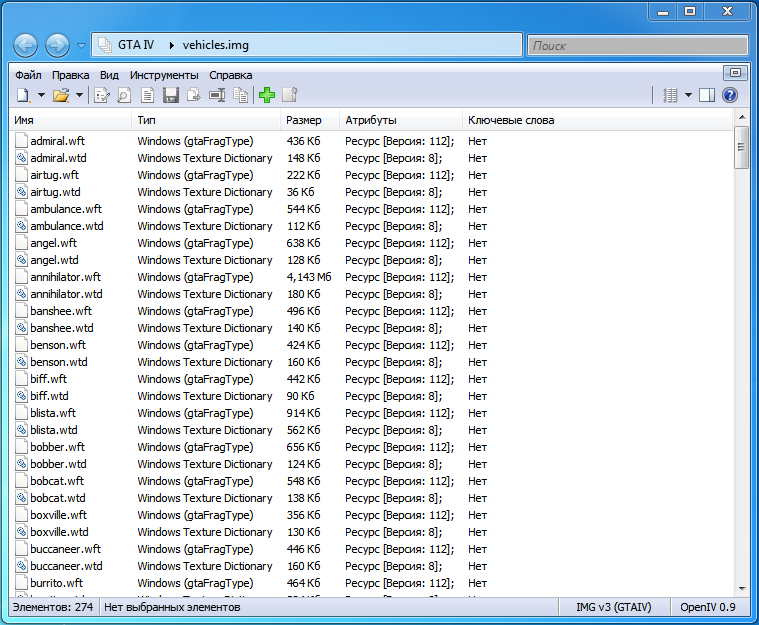Select buccaneer.wft file name
The width and height of the screenshot is (759, 625).
point(65,549)
